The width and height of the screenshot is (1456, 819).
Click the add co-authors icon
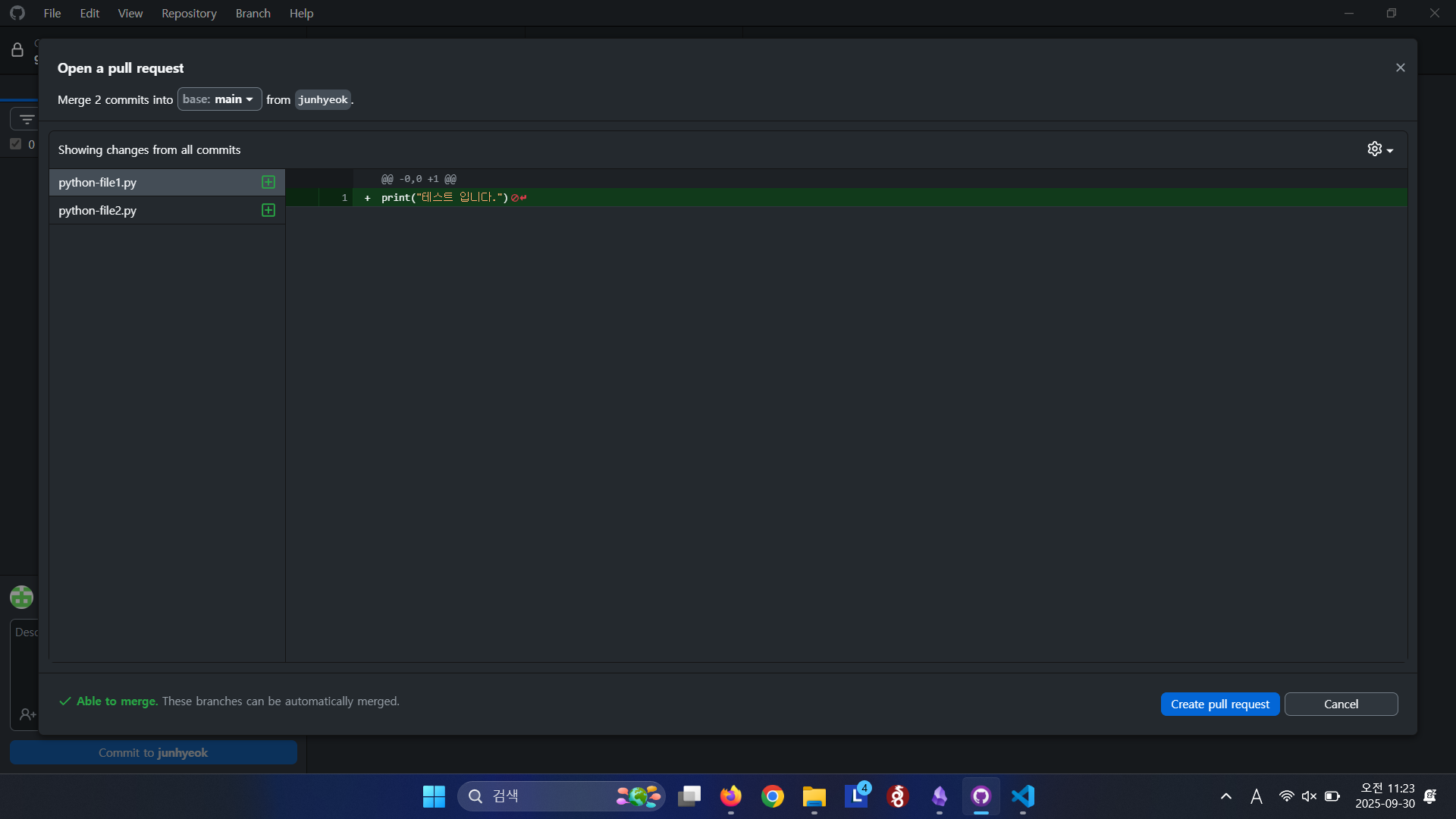(x=27, y=714)
